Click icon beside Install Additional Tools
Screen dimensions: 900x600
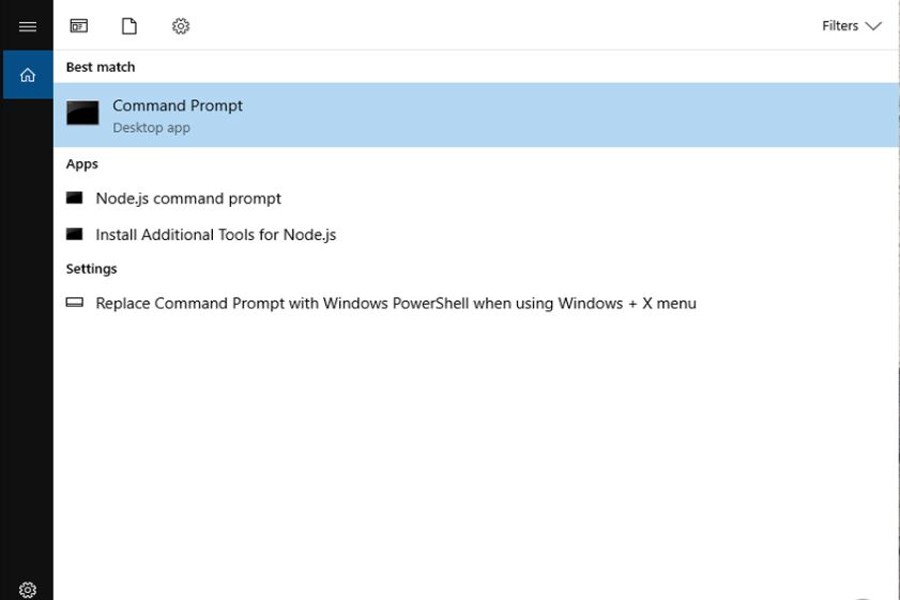74,234
